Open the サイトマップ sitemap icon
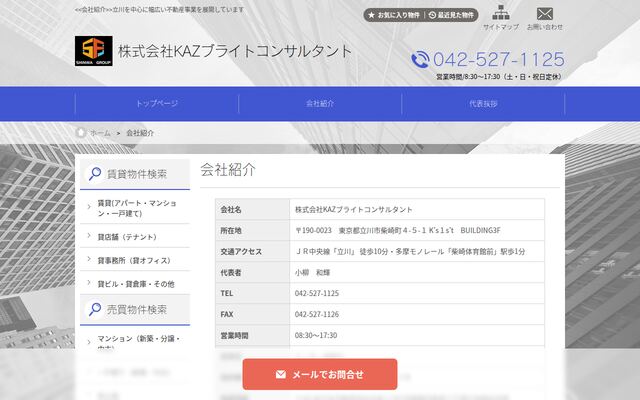The height and width of the screenshot is (400, 640). (x=501, y=13)
